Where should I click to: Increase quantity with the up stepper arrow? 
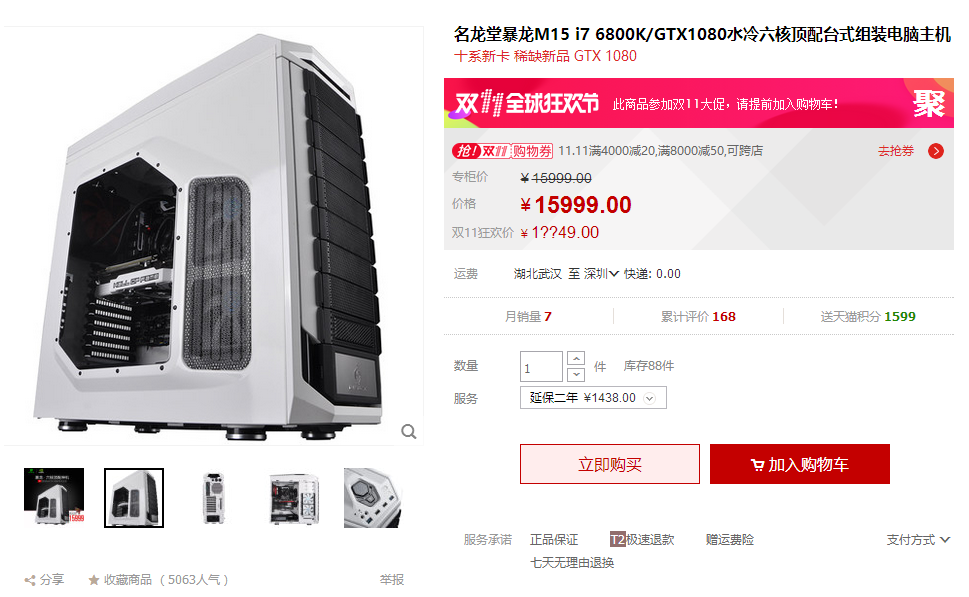point(575,358)
